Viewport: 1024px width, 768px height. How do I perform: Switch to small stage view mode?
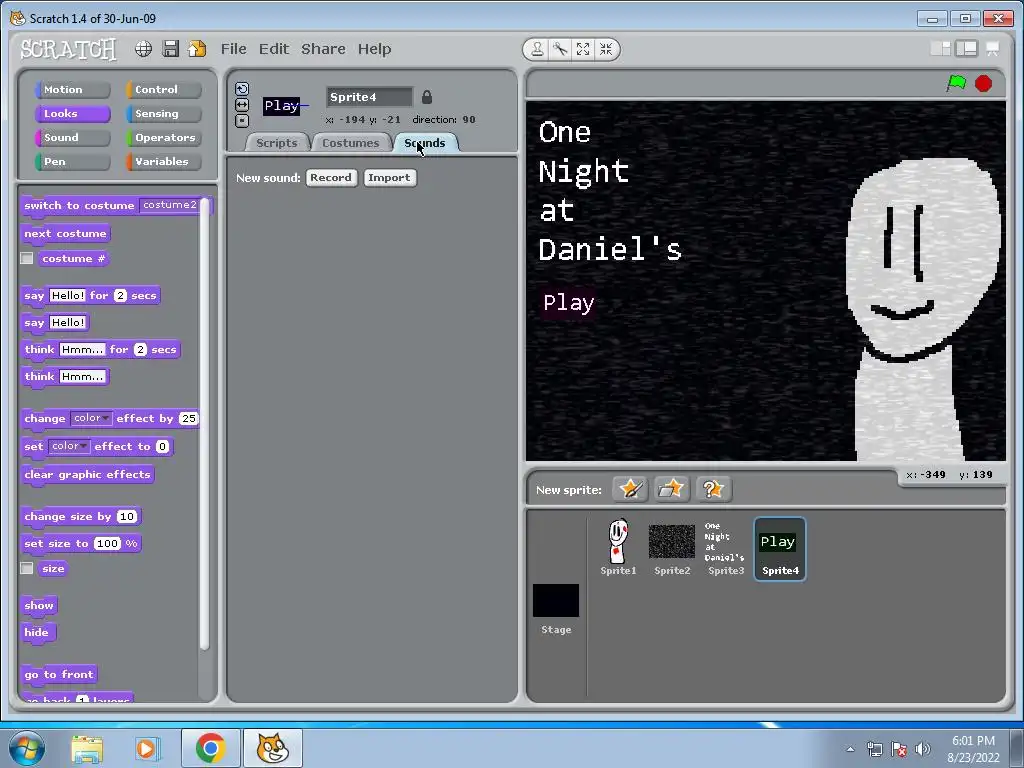click(940, 48)
